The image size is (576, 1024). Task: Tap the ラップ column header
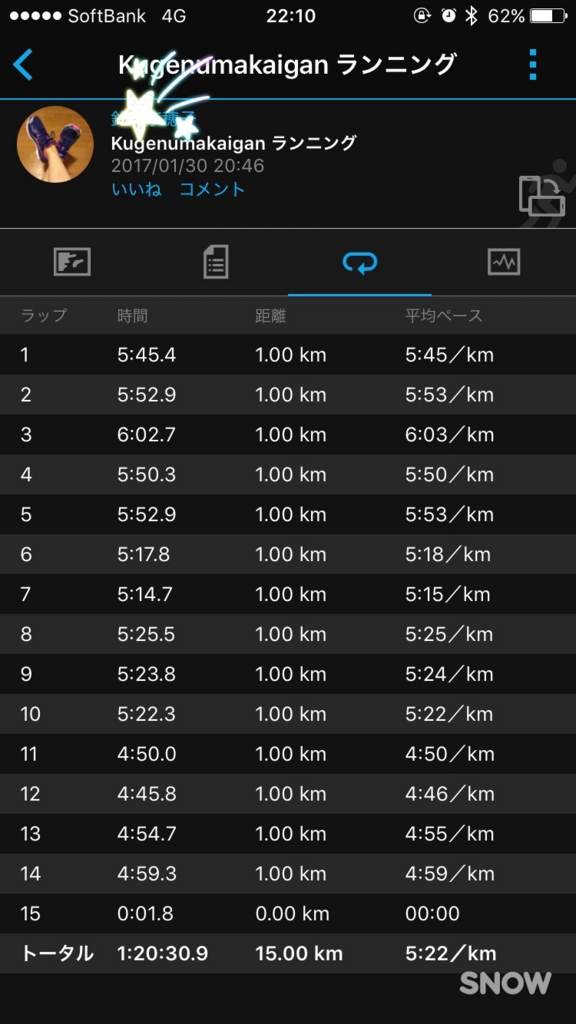pos(44,316)
